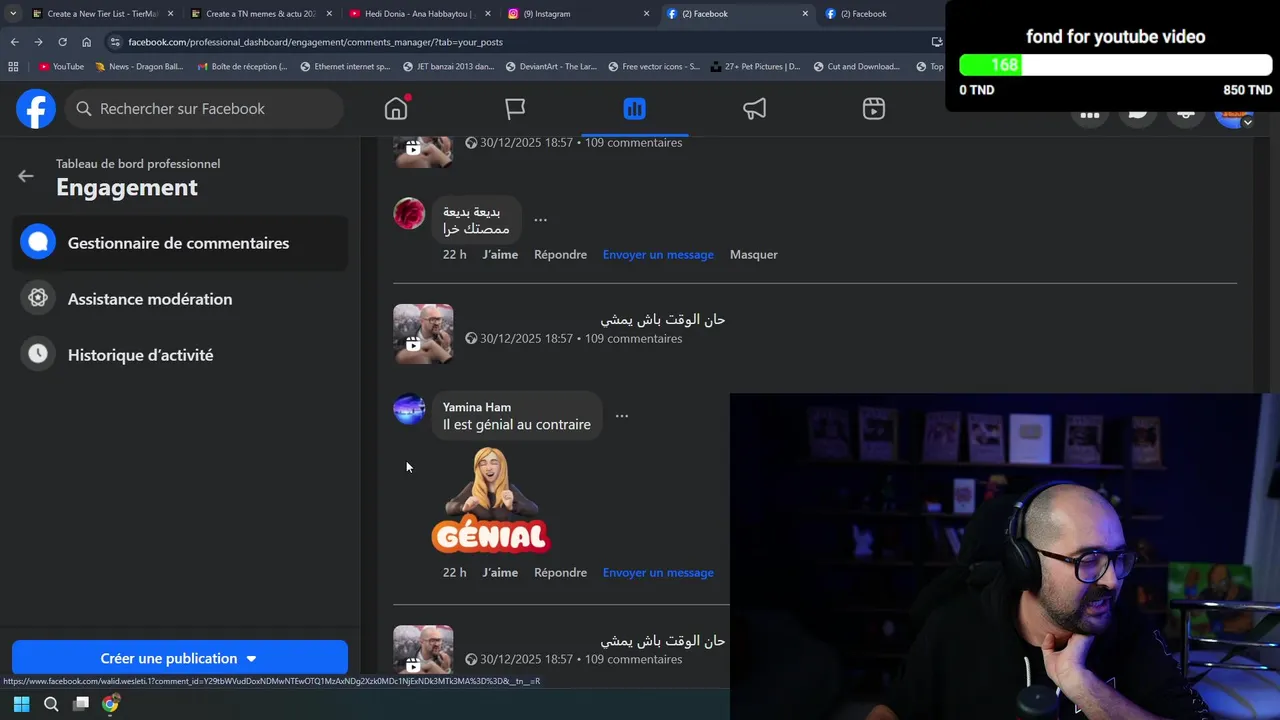Open the Pages flag icon
This screenshot has width=1280, height=720.
pos(515,108)
